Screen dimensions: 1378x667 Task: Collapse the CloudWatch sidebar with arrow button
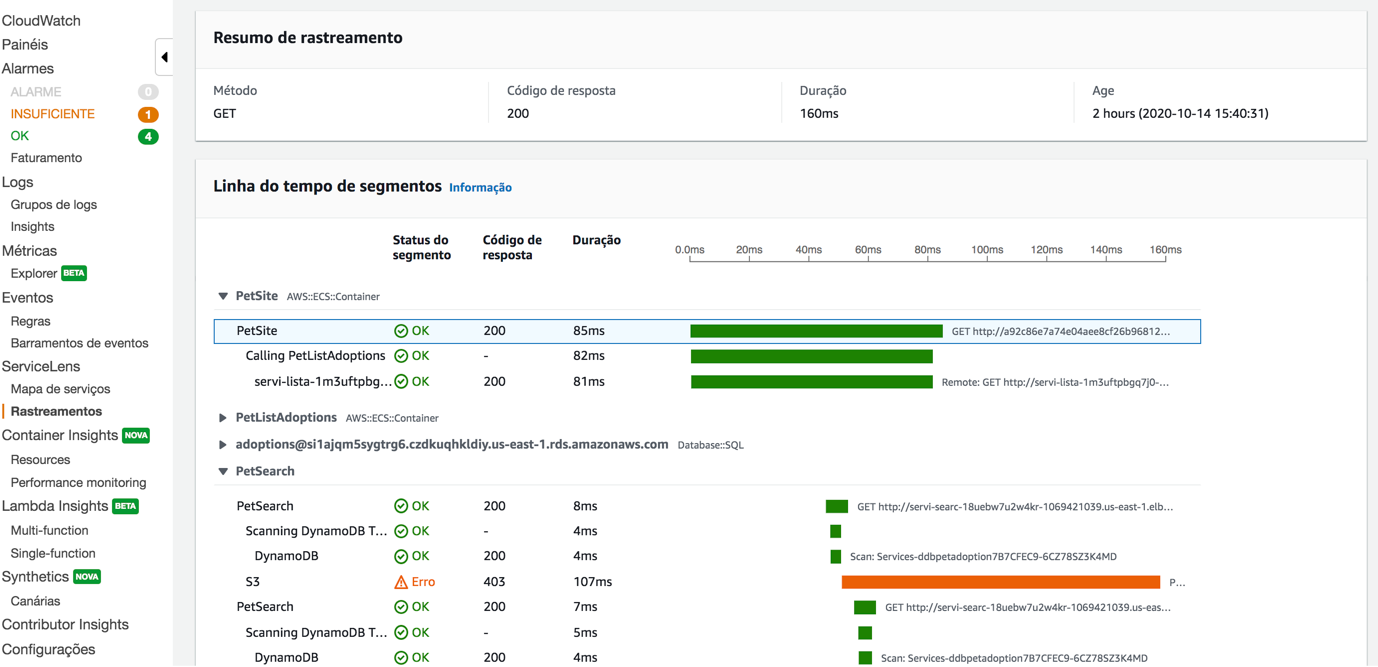(x=164, y=57)
